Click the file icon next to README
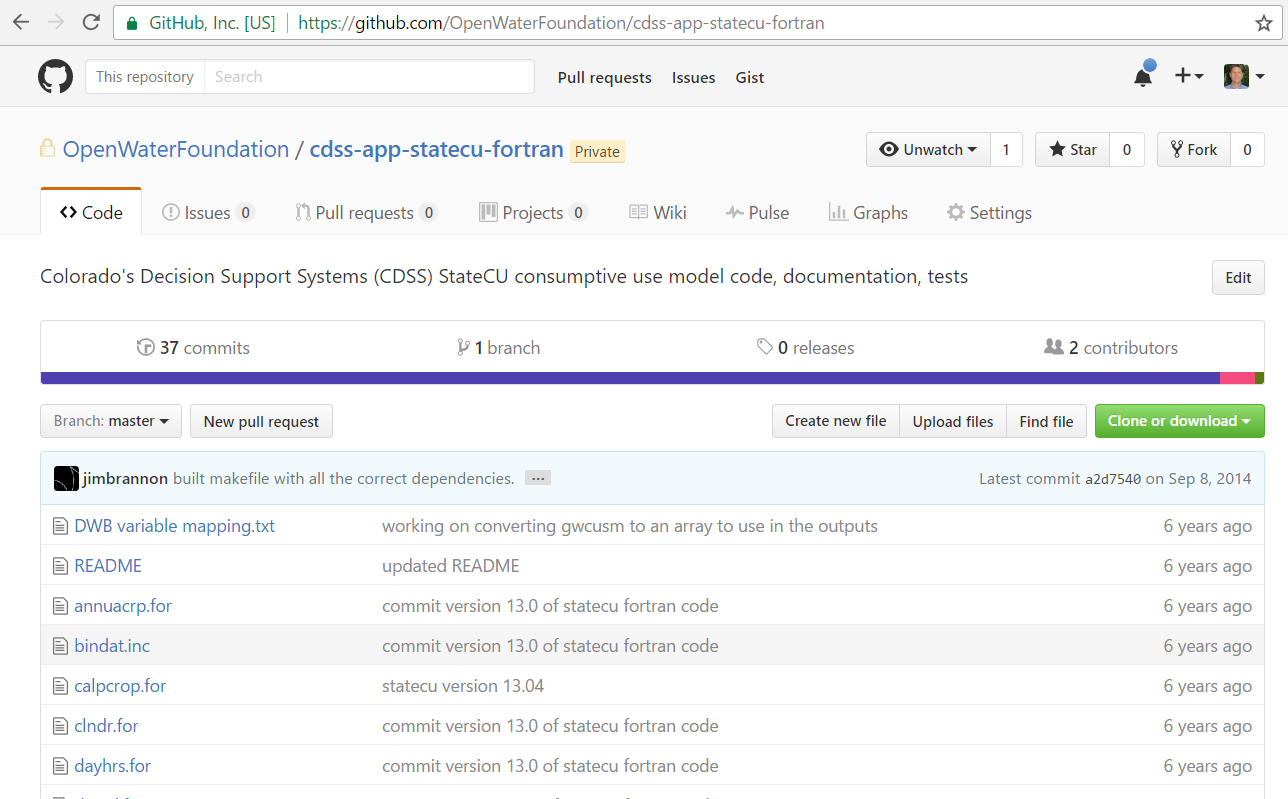The image size is (1288, 799). (x=60, y=565)
